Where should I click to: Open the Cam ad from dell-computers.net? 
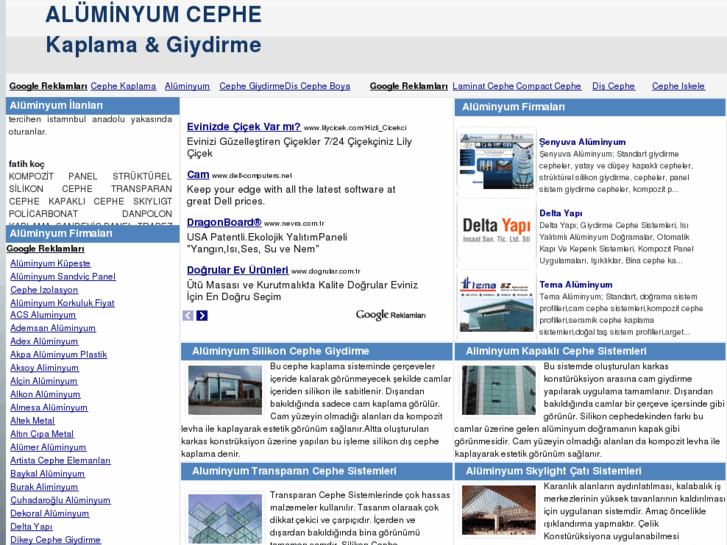click(198, 174)
